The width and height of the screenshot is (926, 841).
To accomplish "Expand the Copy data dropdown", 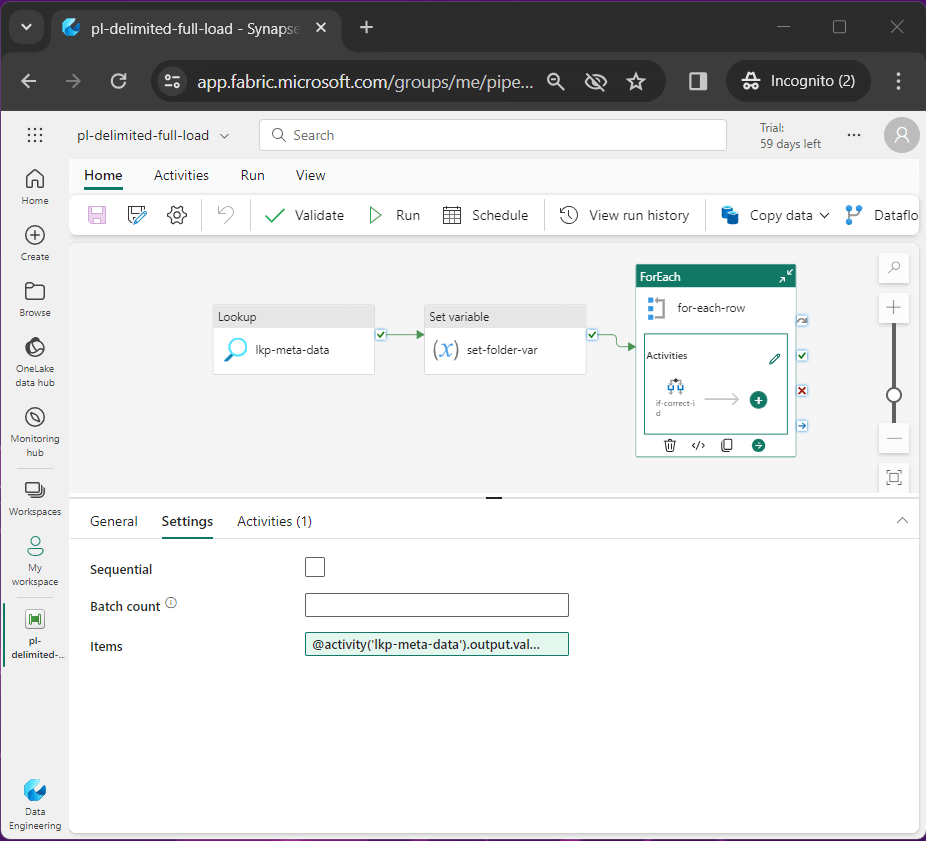I will coord(824,215).
